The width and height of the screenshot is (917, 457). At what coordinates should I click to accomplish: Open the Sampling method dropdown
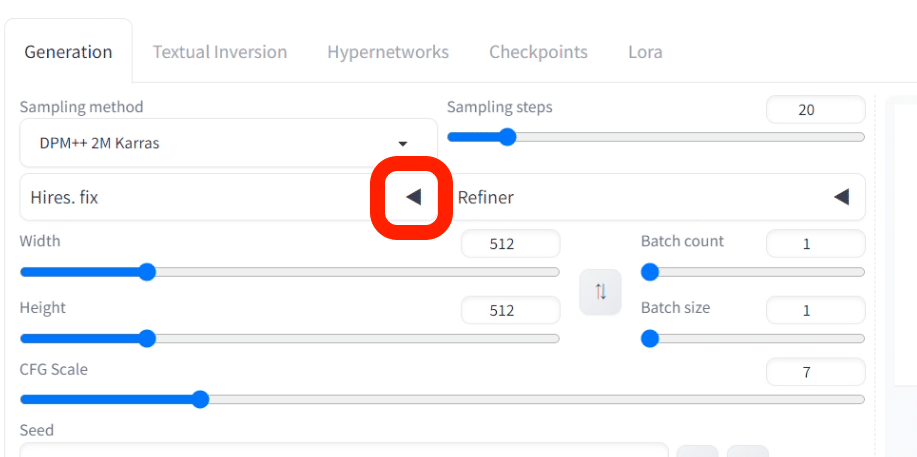pyautogui.click(x=228, y=143)
